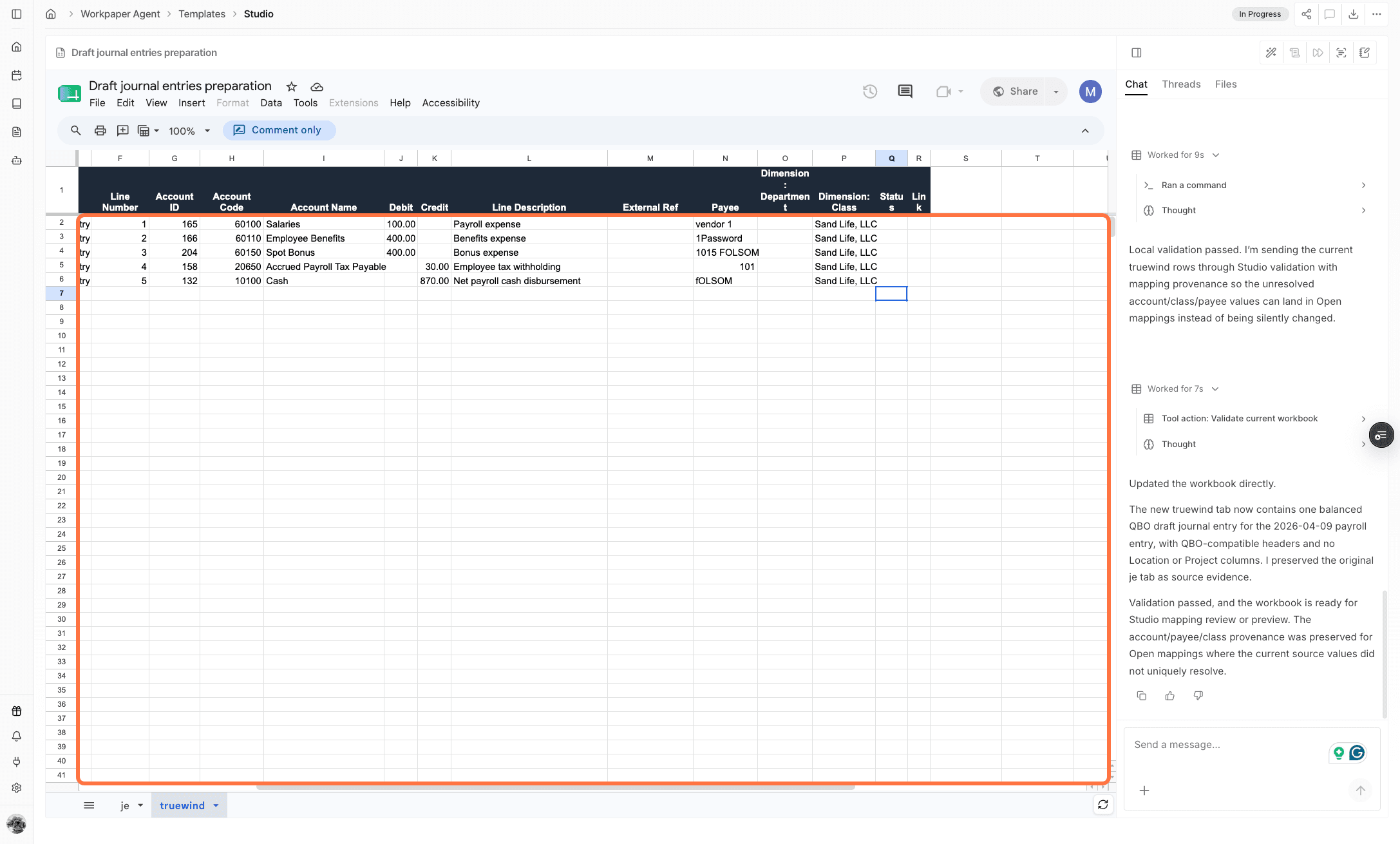1400x844 pixels.
Task: Open the zoom 100% dropdown
Action: (x=190, y=131)
